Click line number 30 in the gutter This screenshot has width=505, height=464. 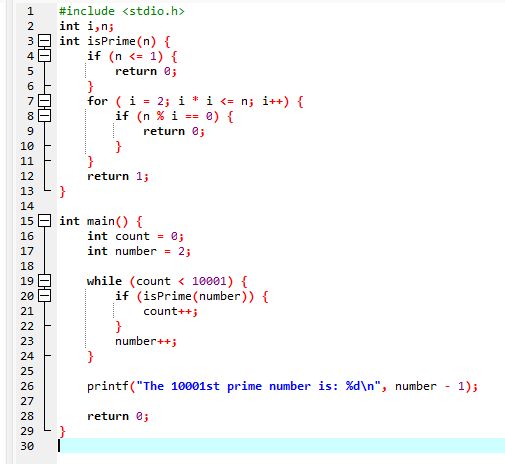tap(27, 446)
